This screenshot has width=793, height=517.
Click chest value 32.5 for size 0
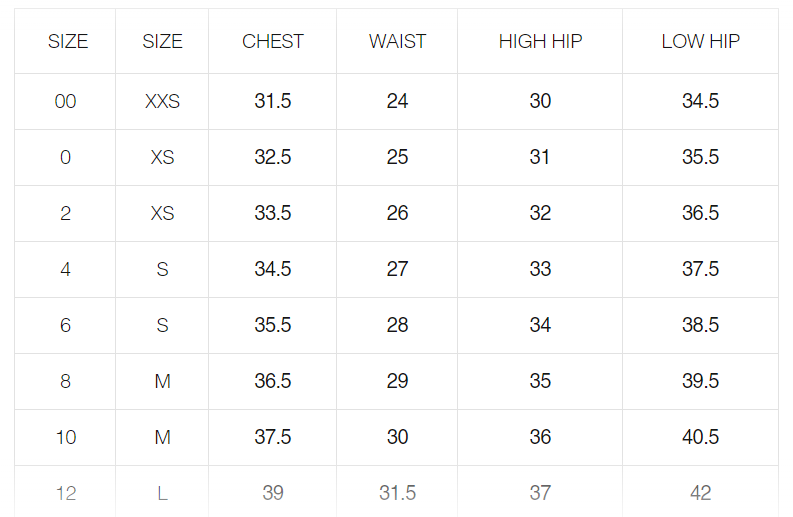tap(273, 157)
